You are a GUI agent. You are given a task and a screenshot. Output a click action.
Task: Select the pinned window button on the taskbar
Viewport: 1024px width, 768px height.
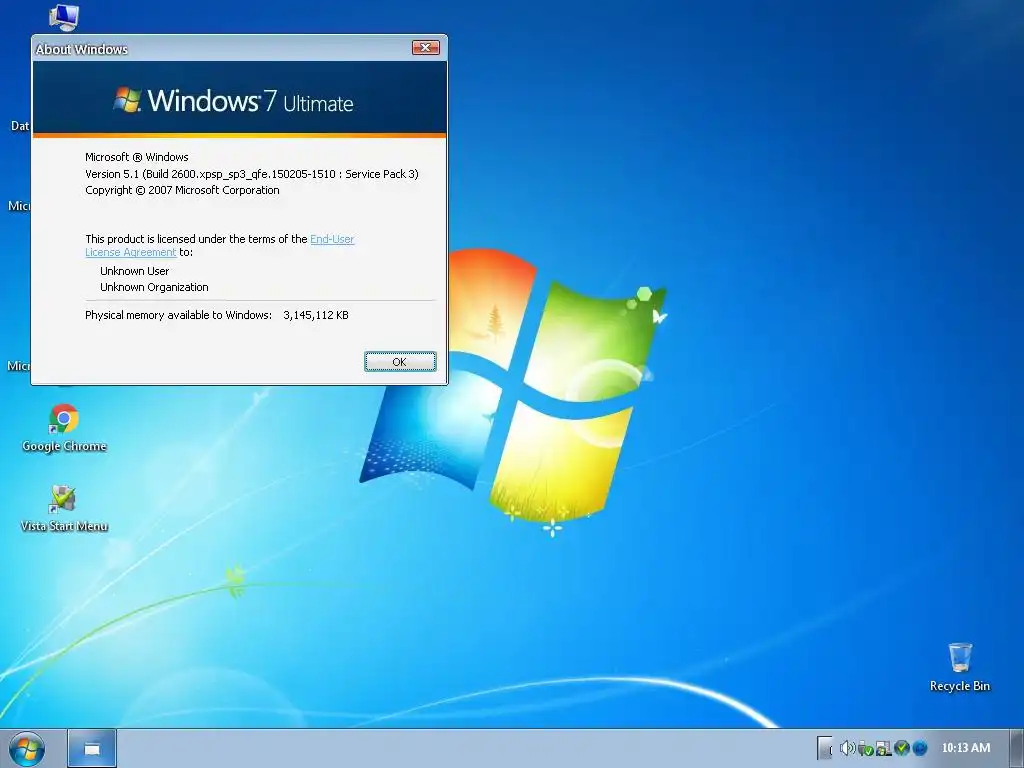(x=92, y=748)
